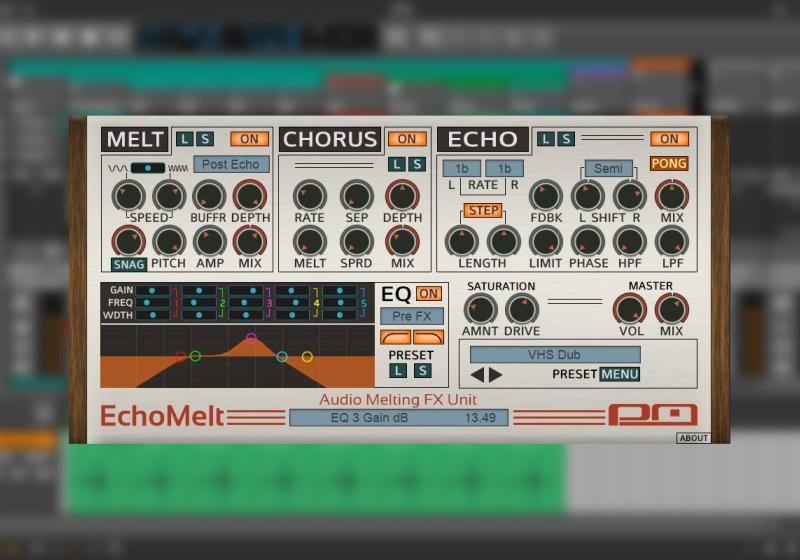Click the cyan EQ band 5 node
The width and height of the screenshot is (800, 560).
click(282, 357)
